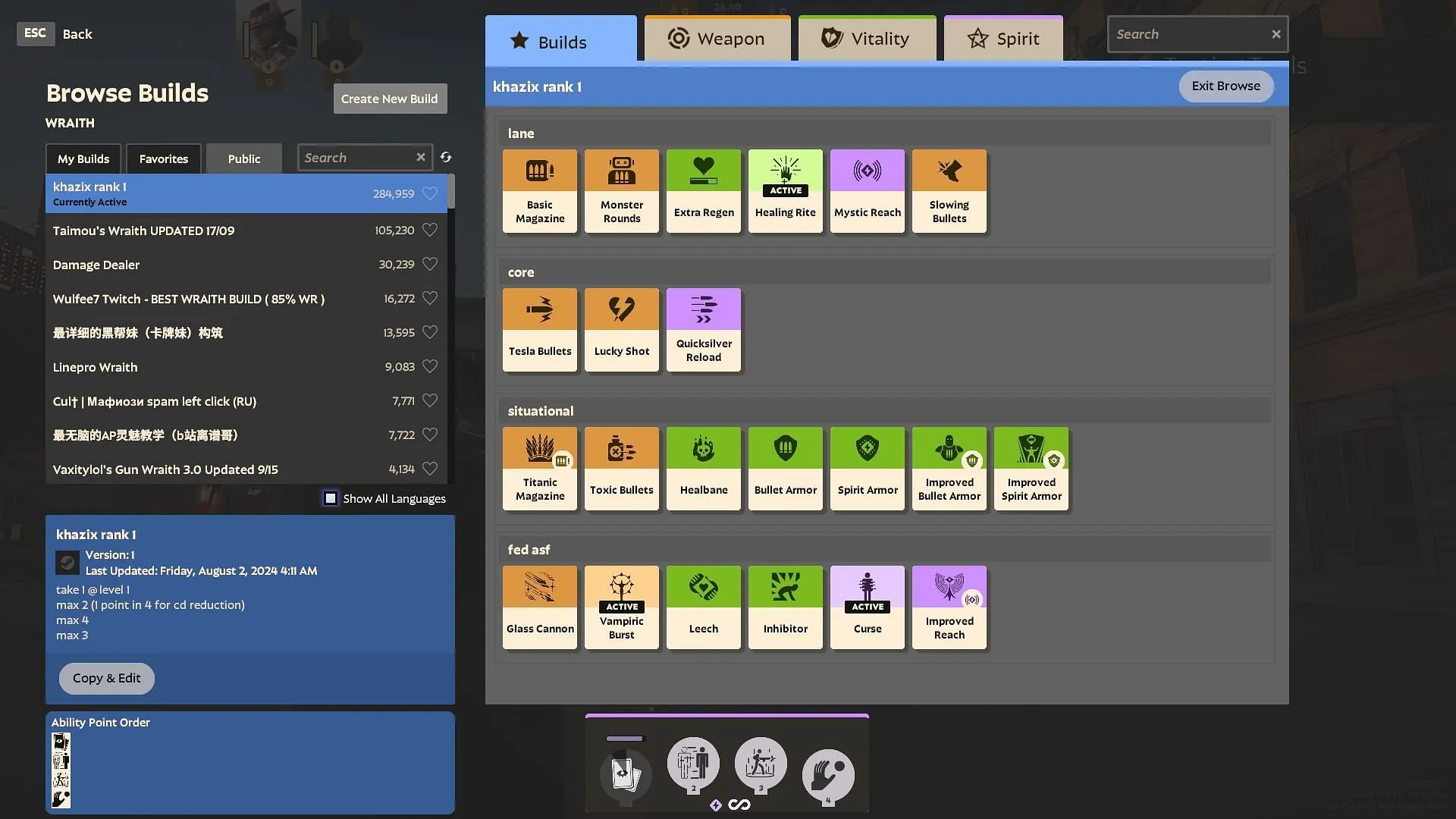Screen dimensions: 1456x819
Task: Open the Public builds tab
Action: click(x=243, y=157)
